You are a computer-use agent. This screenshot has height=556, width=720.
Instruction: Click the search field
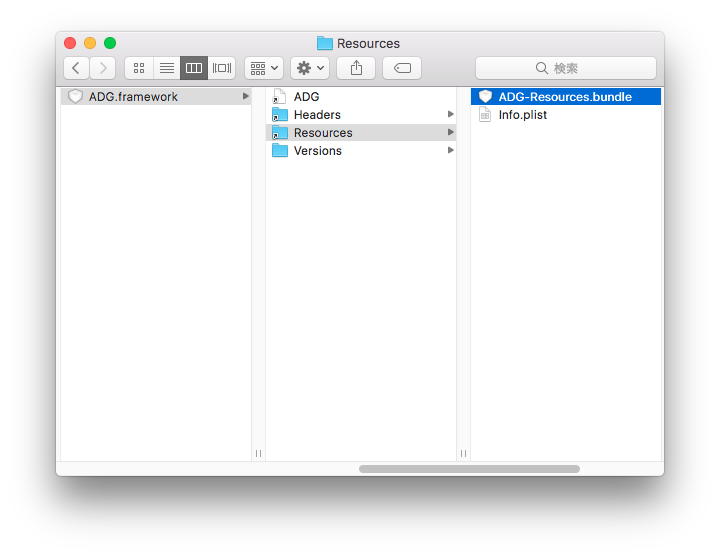point(565,68)
